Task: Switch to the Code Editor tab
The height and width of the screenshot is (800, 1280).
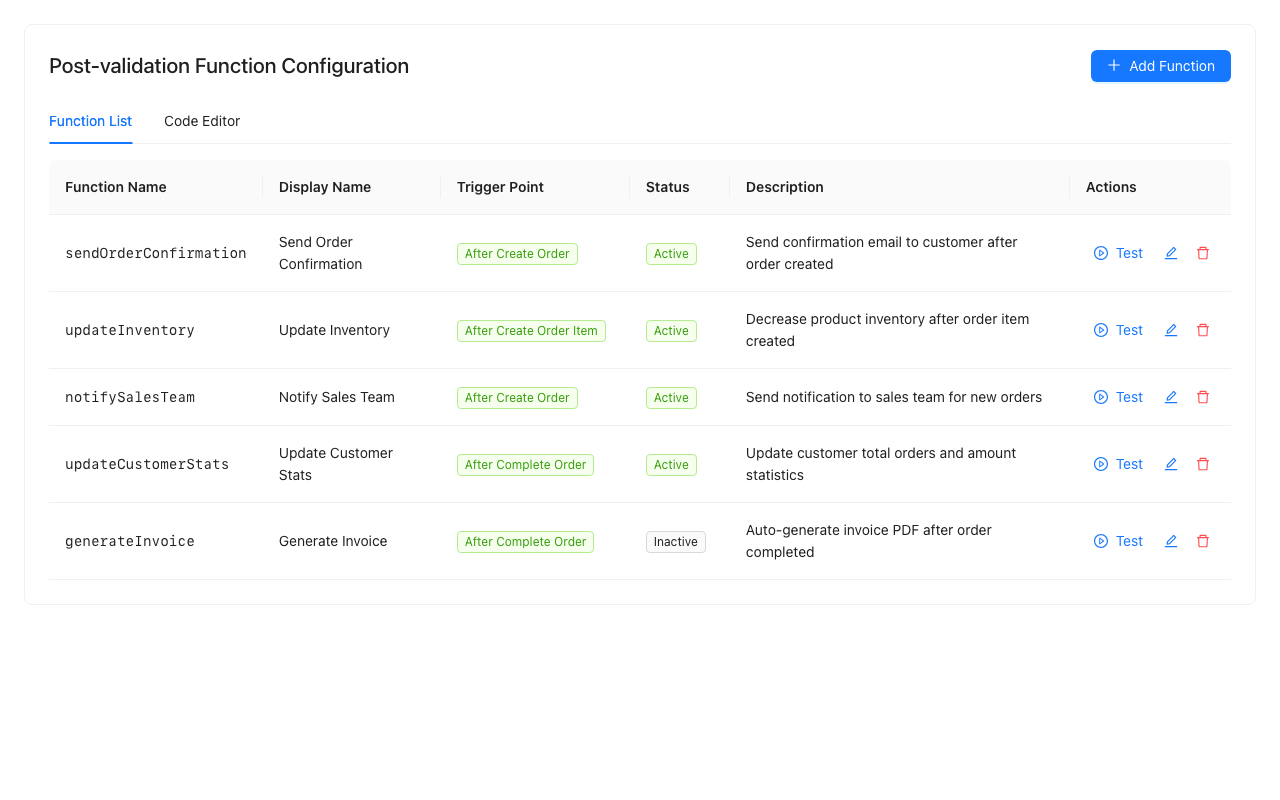Action: click(x=202, y=121)
